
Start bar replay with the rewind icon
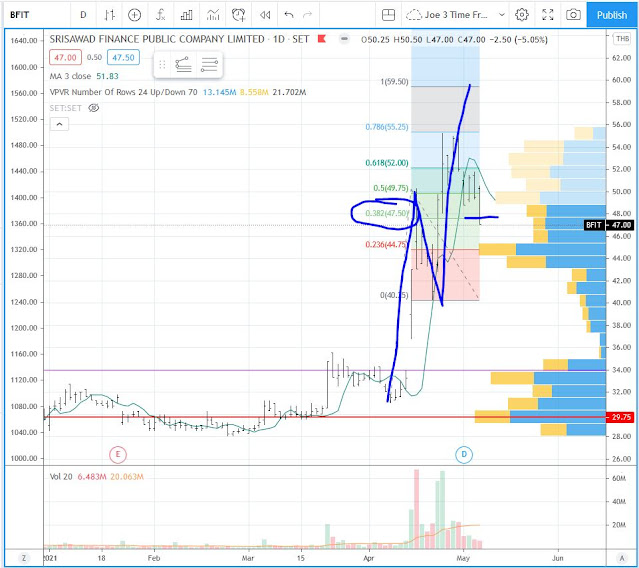point(265,15)
